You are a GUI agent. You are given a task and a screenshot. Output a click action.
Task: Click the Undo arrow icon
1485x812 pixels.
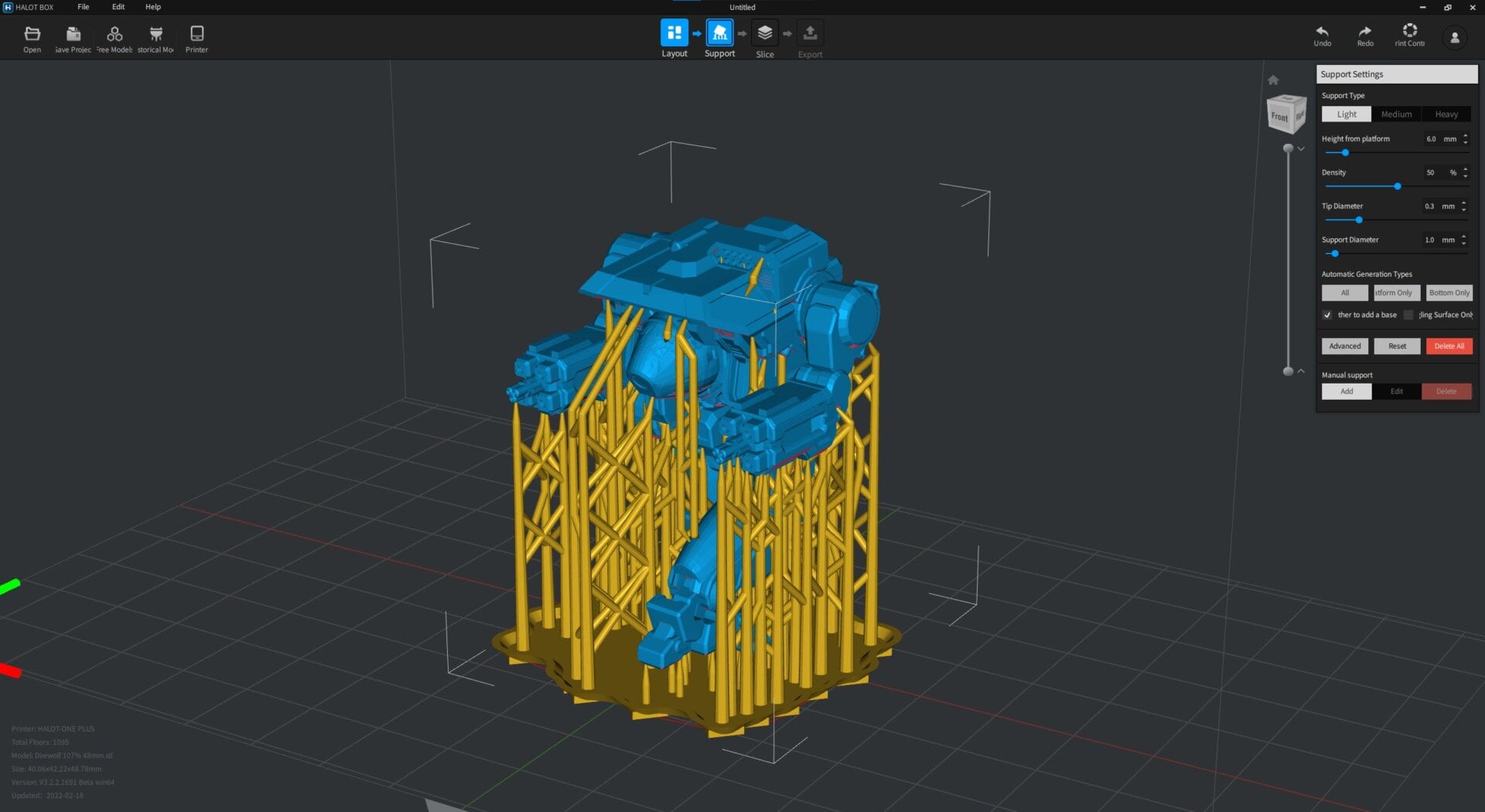1322,32
